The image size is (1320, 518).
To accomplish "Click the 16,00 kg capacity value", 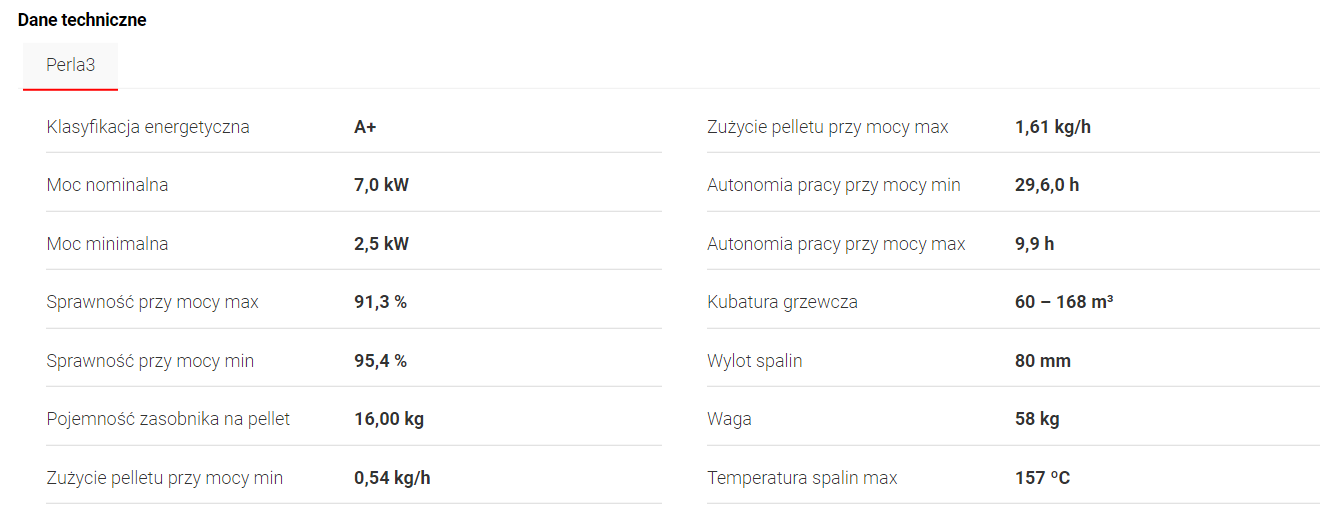I will click(x=389, y=419).
